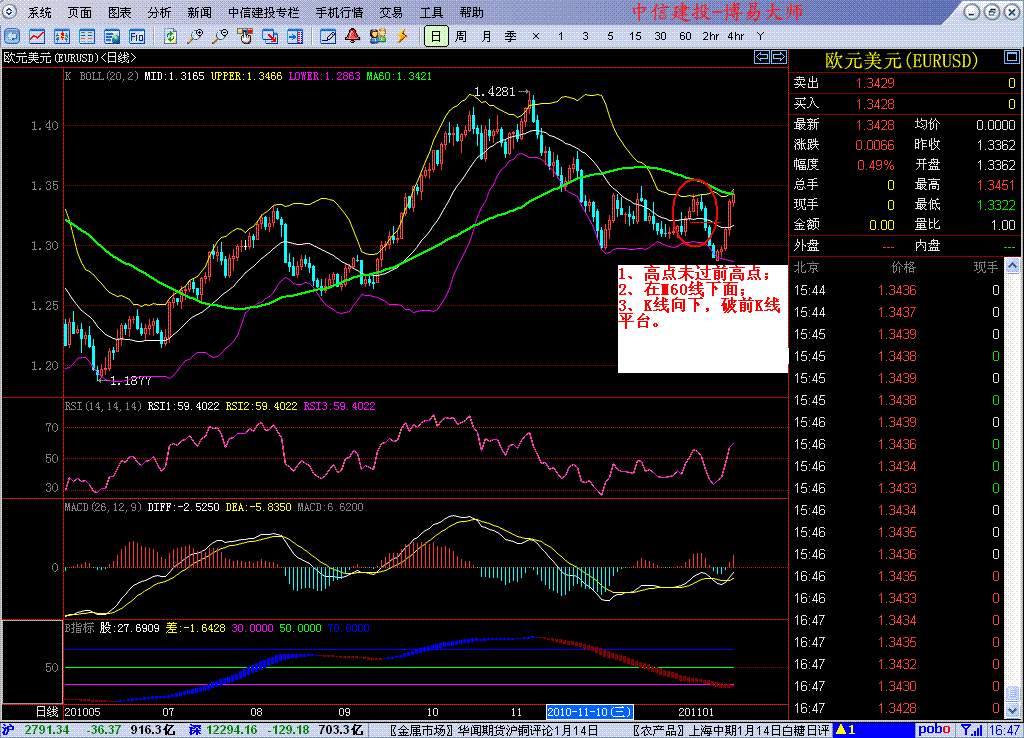Open the drawing pen tool icon

(x=328, y=37)
